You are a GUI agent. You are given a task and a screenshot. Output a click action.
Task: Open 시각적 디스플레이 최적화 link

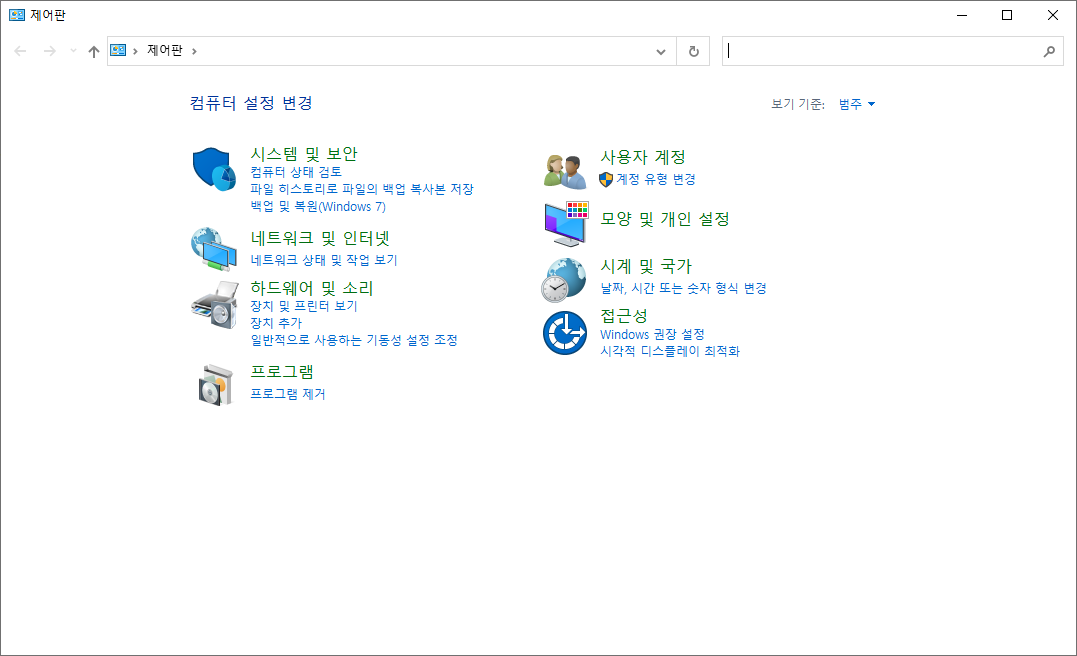(670, 351)
